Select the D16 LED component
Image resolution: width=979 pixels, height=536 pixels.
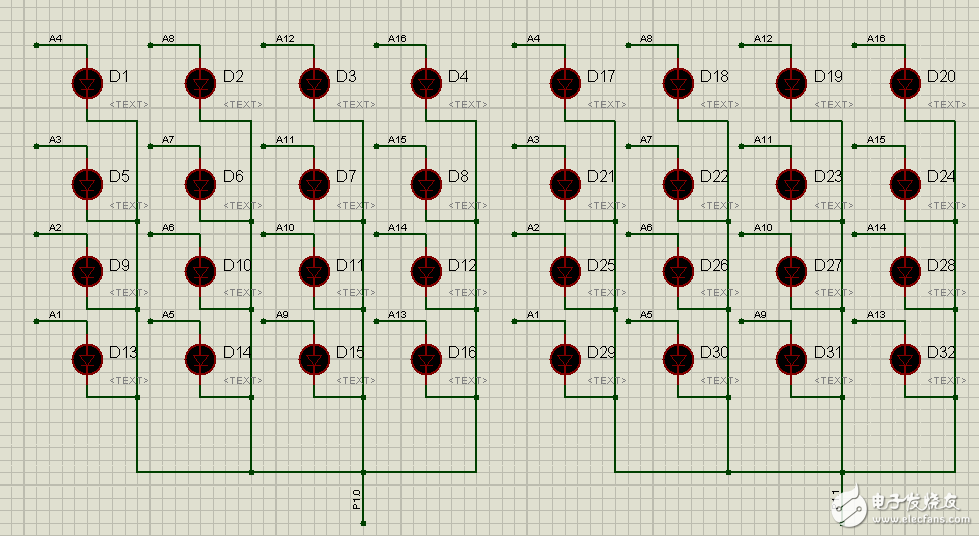[x=427, y=358]
